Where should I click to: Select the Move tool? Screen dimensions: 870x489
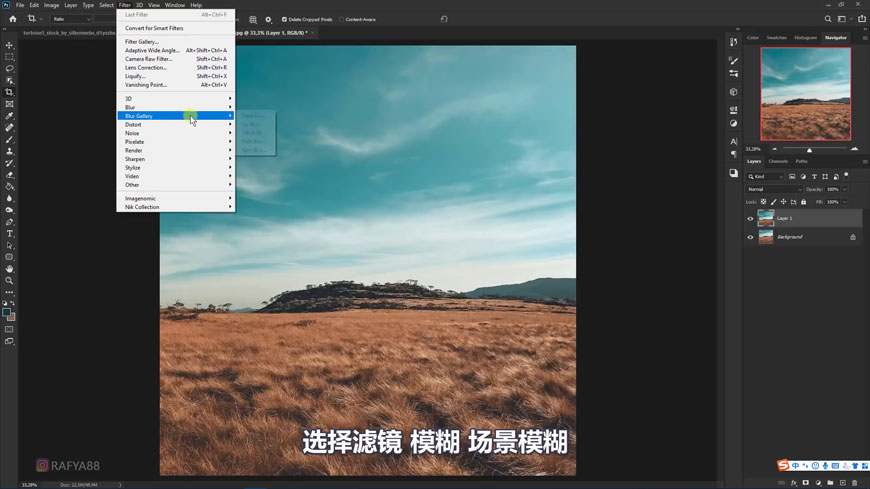point(9,45)
